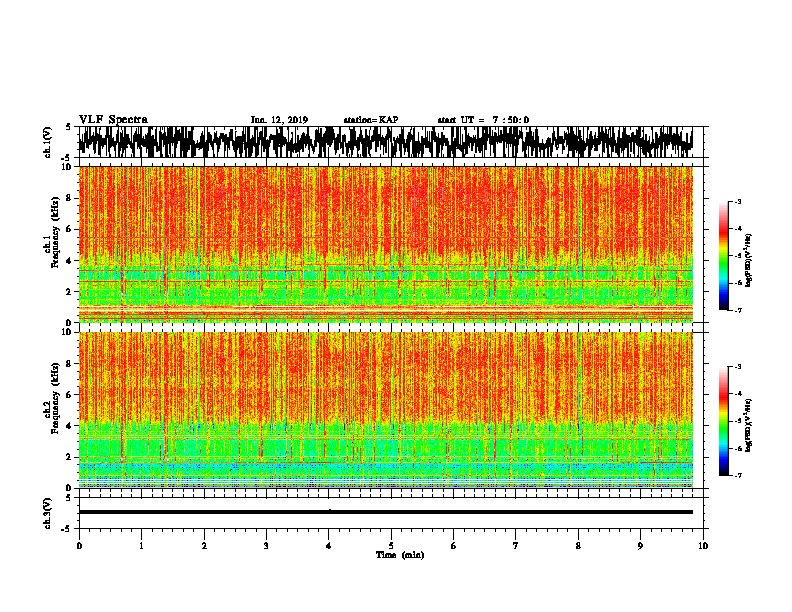Click the "8" kHz tick on ch.1 frequency axis
This screenshot has width=792, height=612.
(x=69, y=198)
